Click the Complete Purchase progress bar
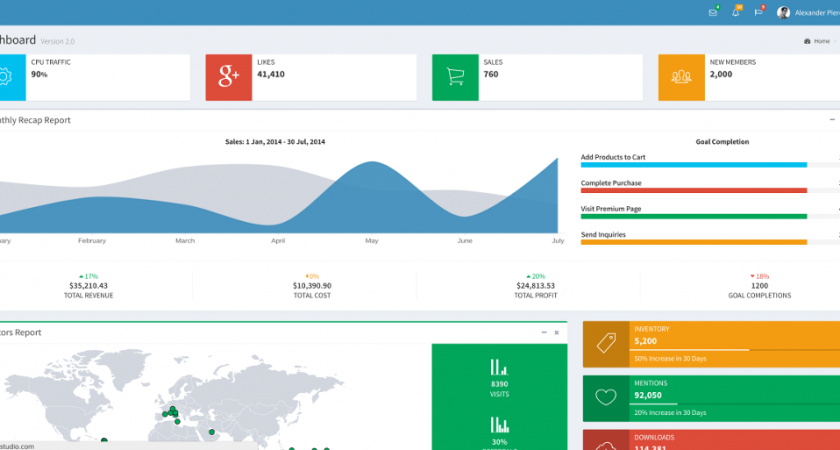Viewport: 840px width, 450px height. pos(710,191)
